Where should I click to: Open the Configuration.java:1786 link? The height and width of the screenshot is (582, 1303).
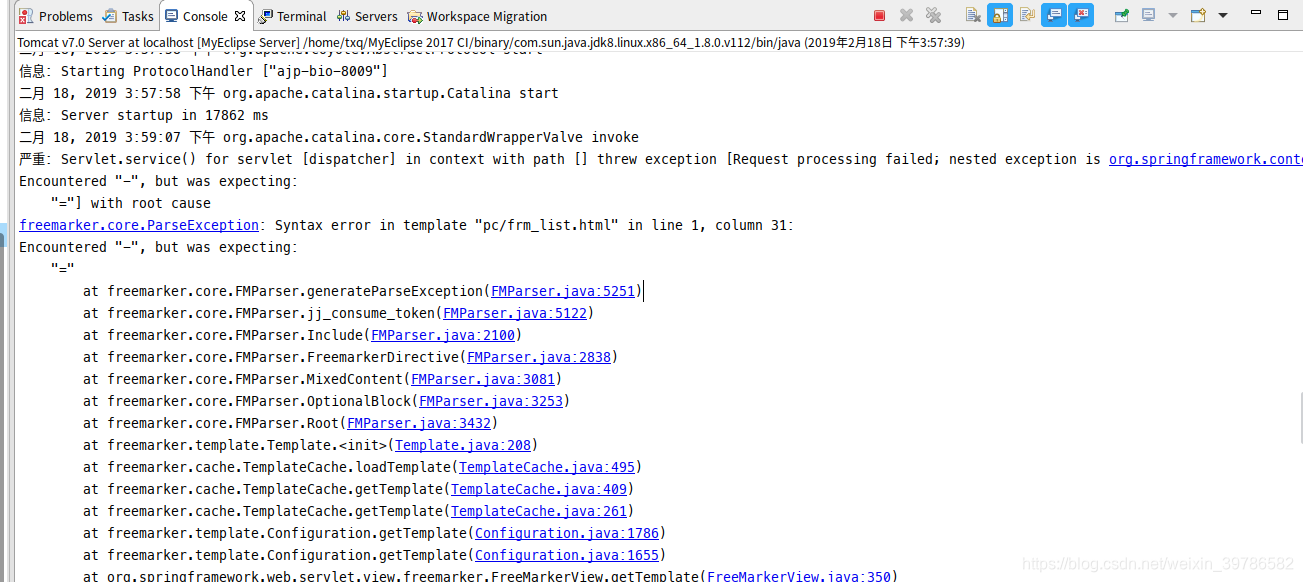click(x=567, y=533)
